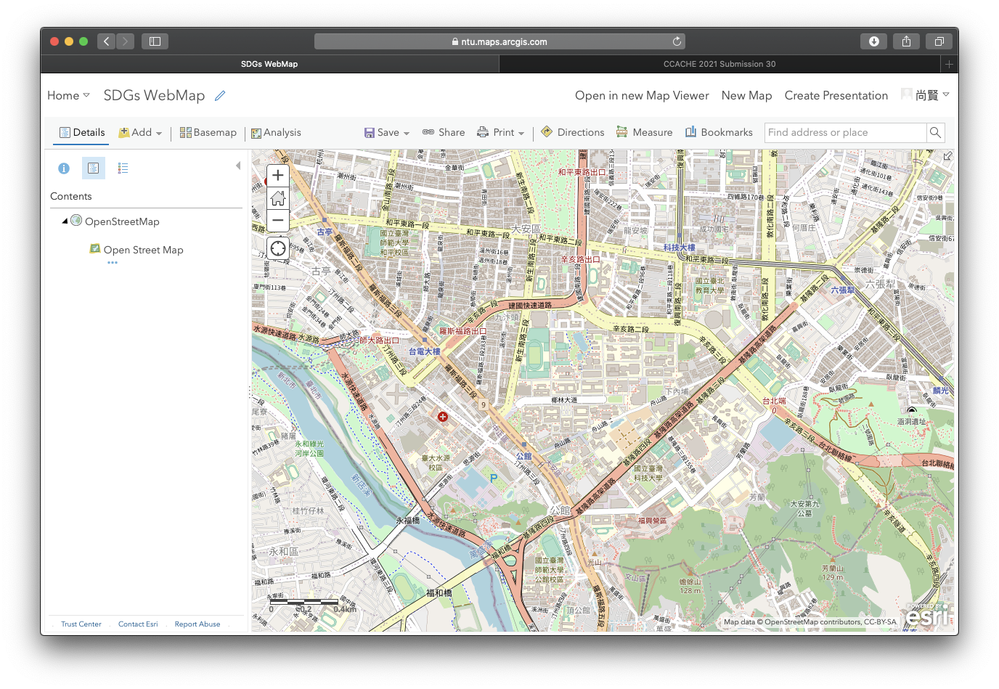Zoom in on the map

(278, 175)
